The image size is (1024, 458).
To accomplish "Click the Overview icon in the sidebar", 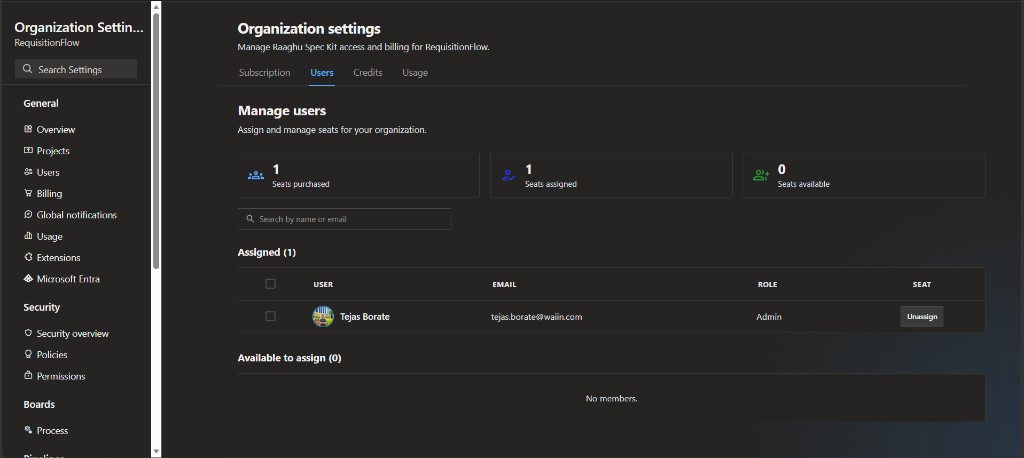I will point(28,129).
